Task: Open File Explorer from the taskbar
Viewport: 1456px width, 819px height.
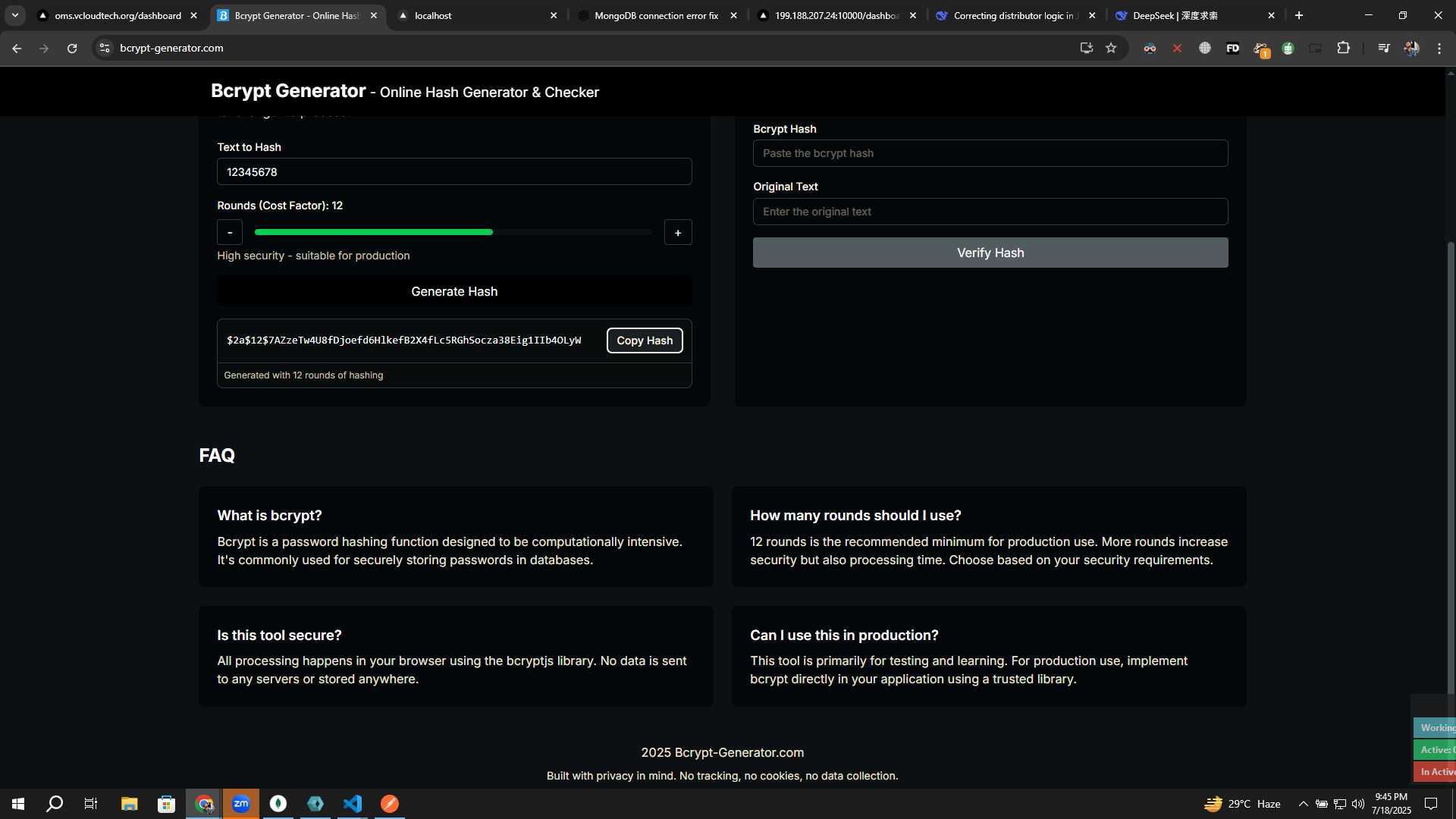Action: click(129, 804)
